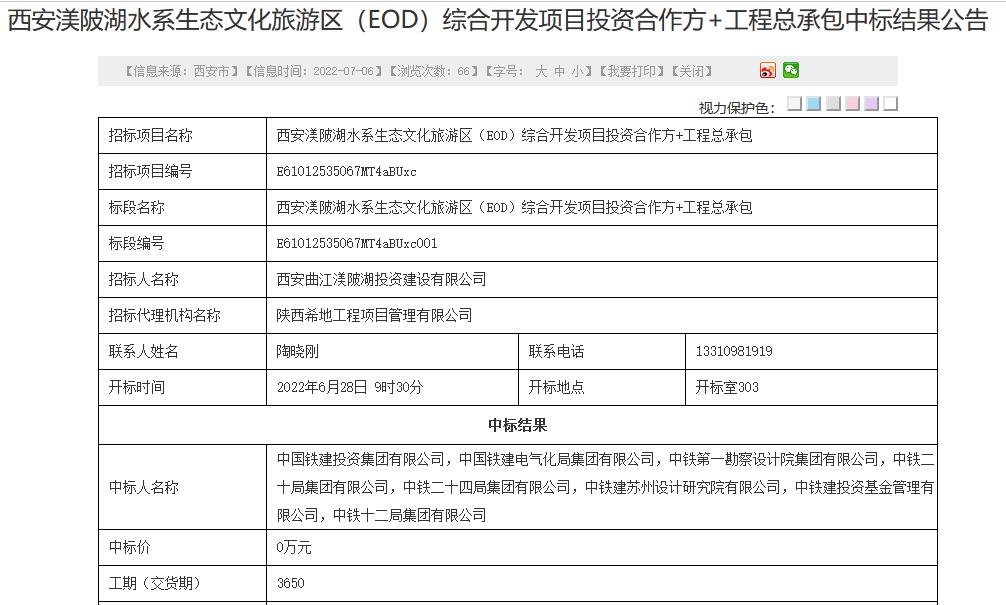Choose the gray eye-protection background swatch
1006x605 pixels.
833,104
